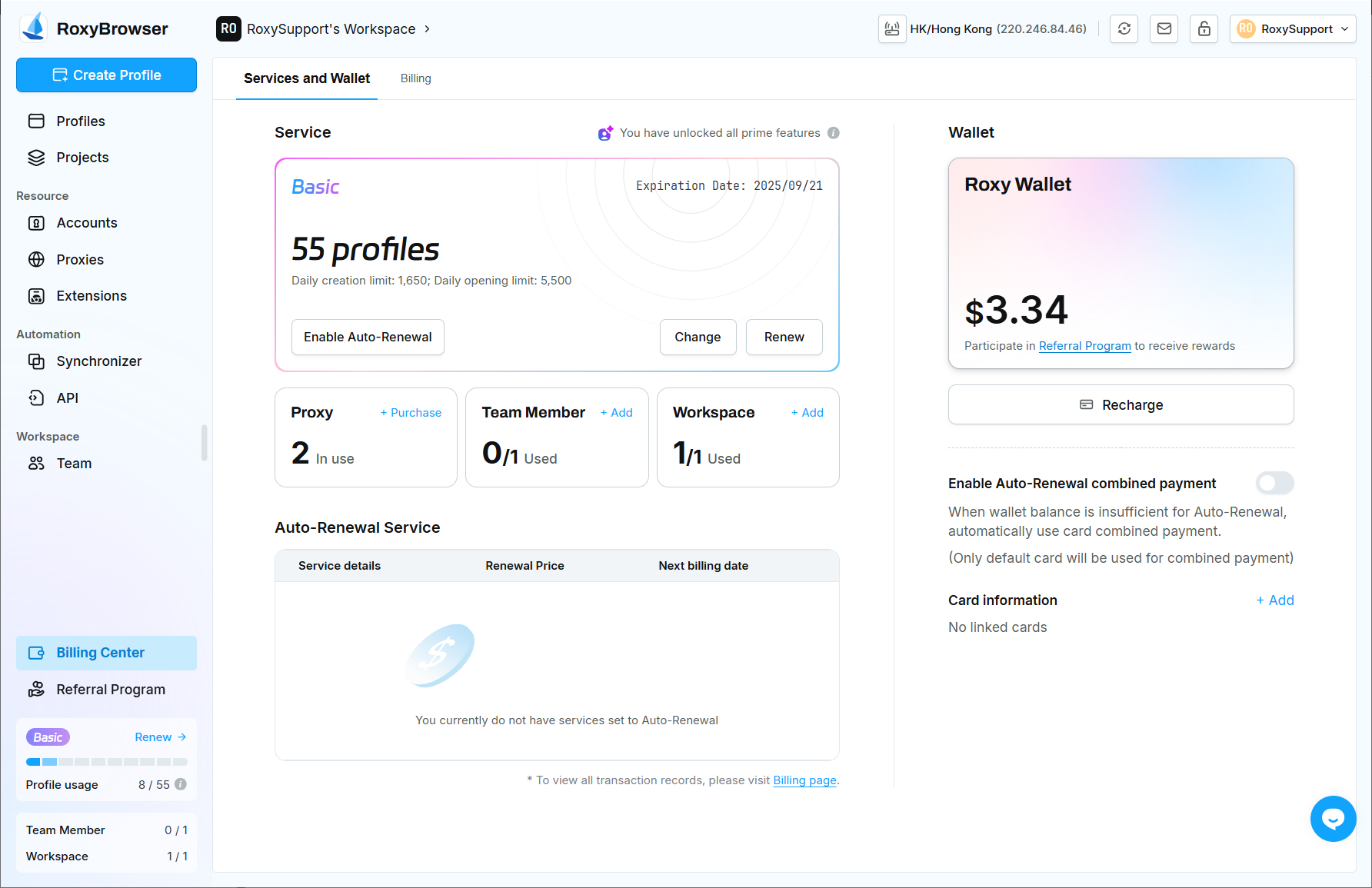
Task: Switch to the Billing tab
Action: coord(415,78)
